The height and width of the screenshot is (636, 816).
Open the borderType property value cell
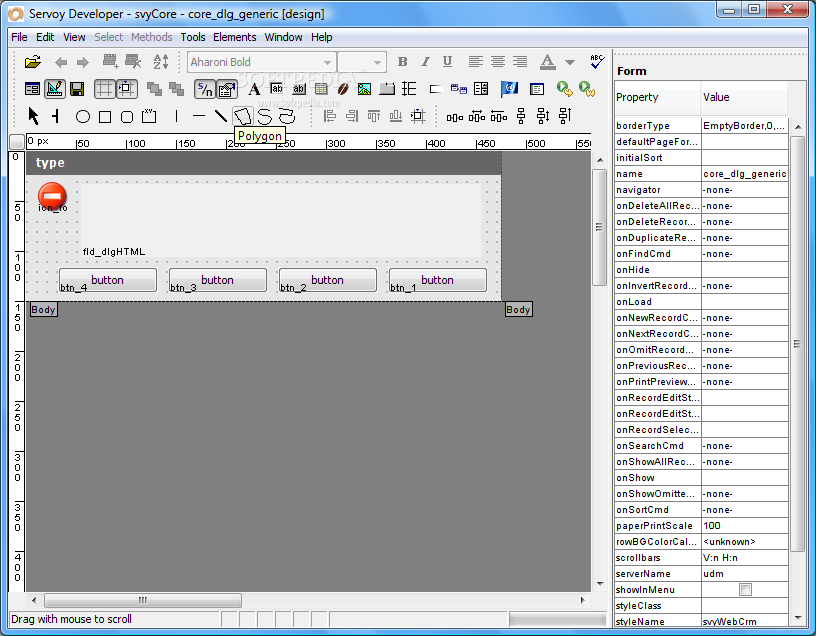pos(744,126)
